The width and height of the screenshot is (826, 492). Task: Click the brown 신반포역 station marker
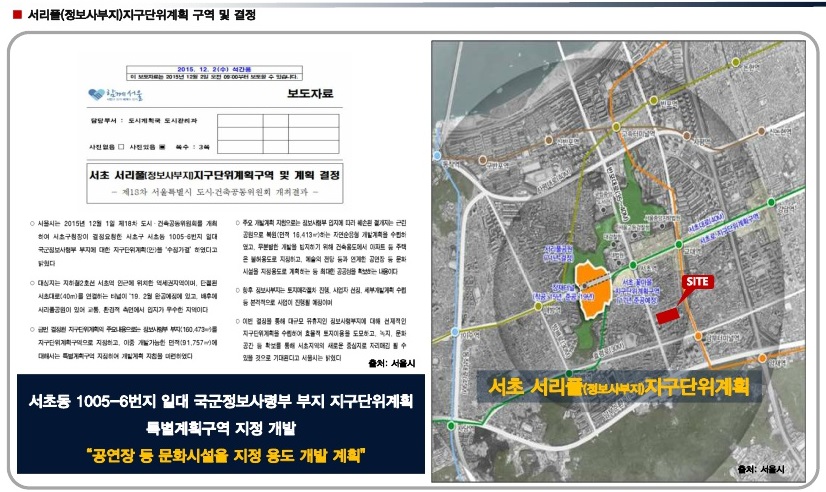coord(549,140)
